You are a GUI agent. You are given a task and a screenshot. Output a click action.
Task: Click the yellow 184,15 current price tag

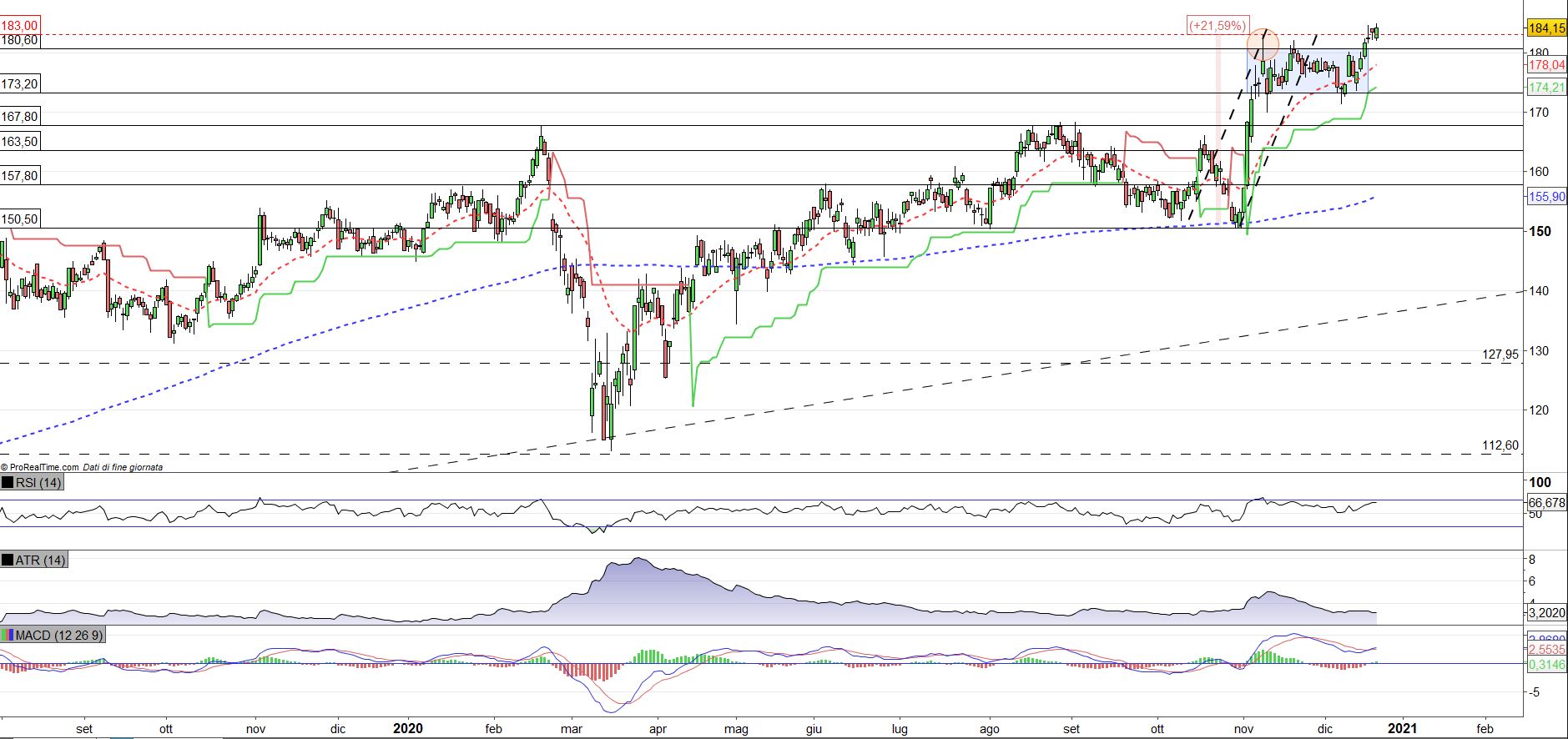[1546, 28]
